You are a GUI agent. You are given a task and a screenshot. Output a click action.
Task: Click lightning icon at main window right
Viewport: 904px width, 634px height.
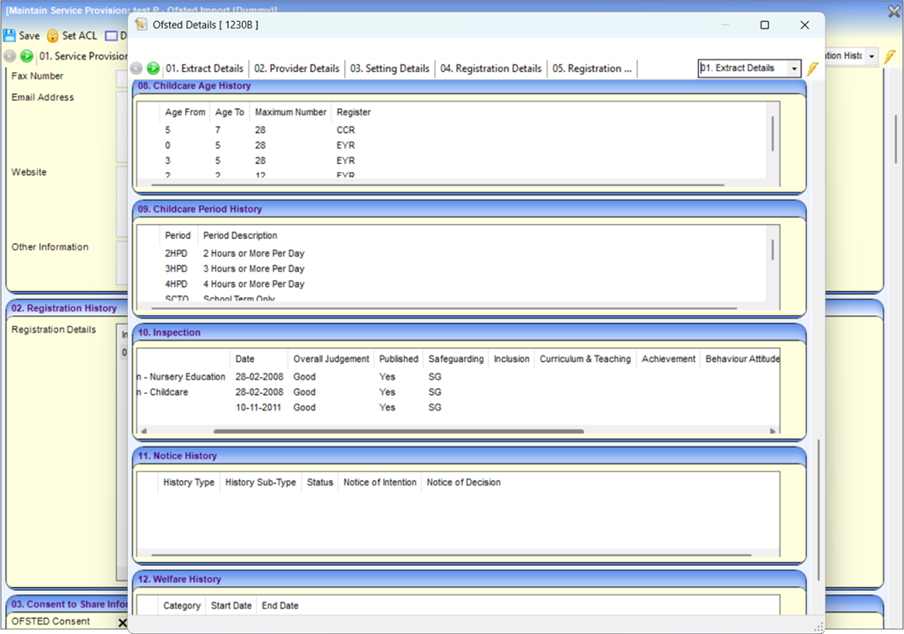click(889, 56)
